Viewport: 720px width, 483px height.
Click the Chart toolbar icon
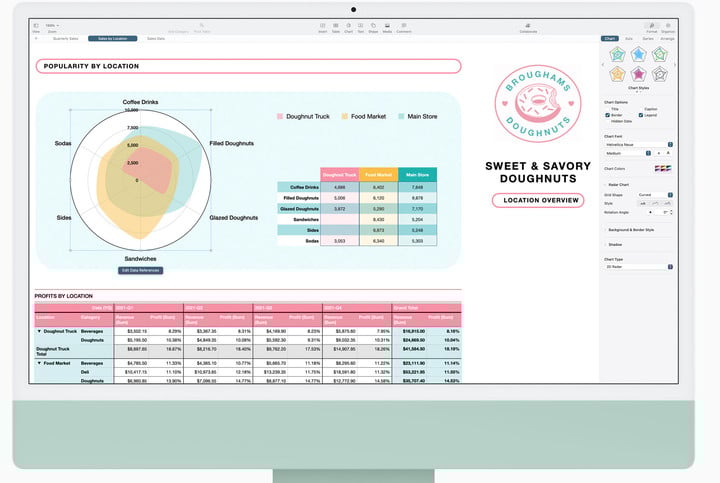348,26
